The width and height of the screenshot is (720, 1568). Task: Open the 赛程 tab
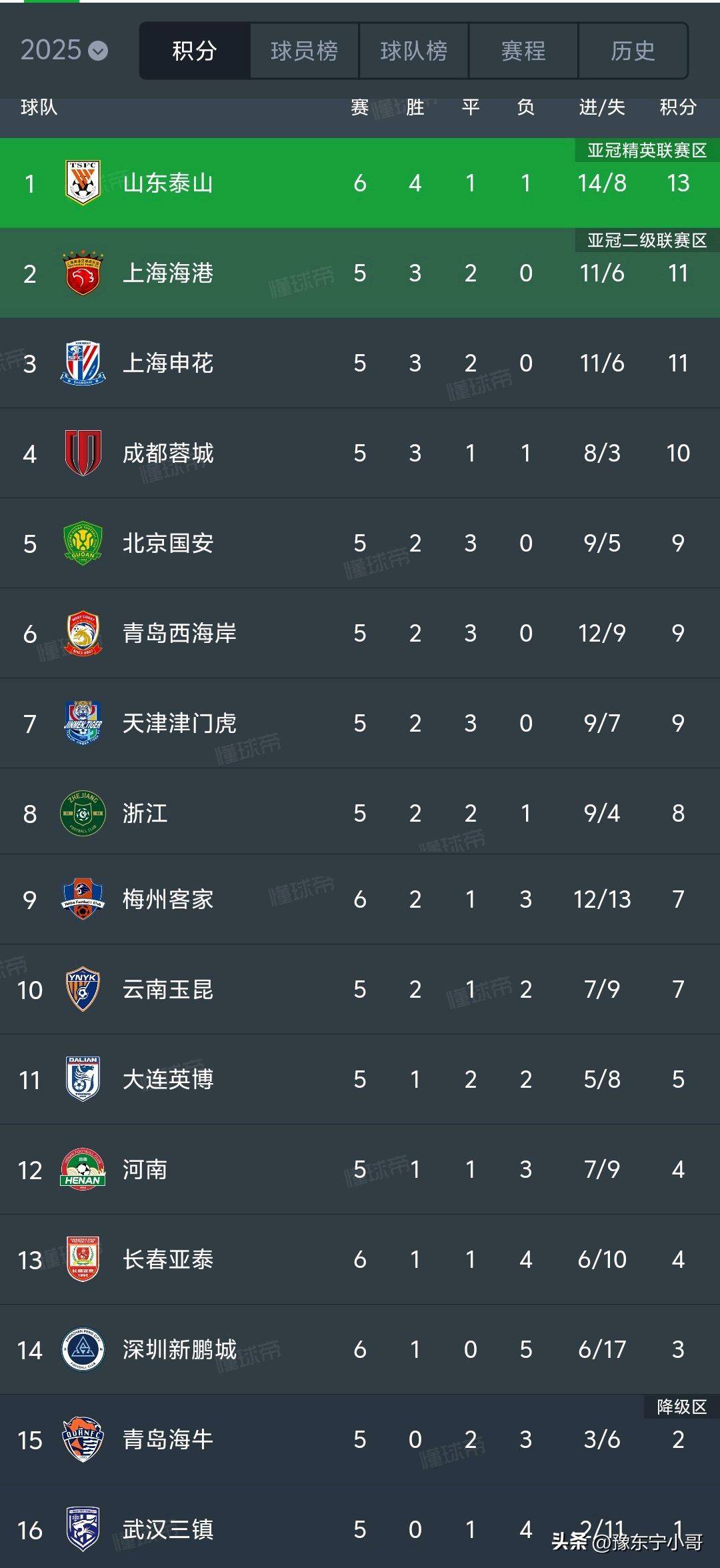point(523,51)
